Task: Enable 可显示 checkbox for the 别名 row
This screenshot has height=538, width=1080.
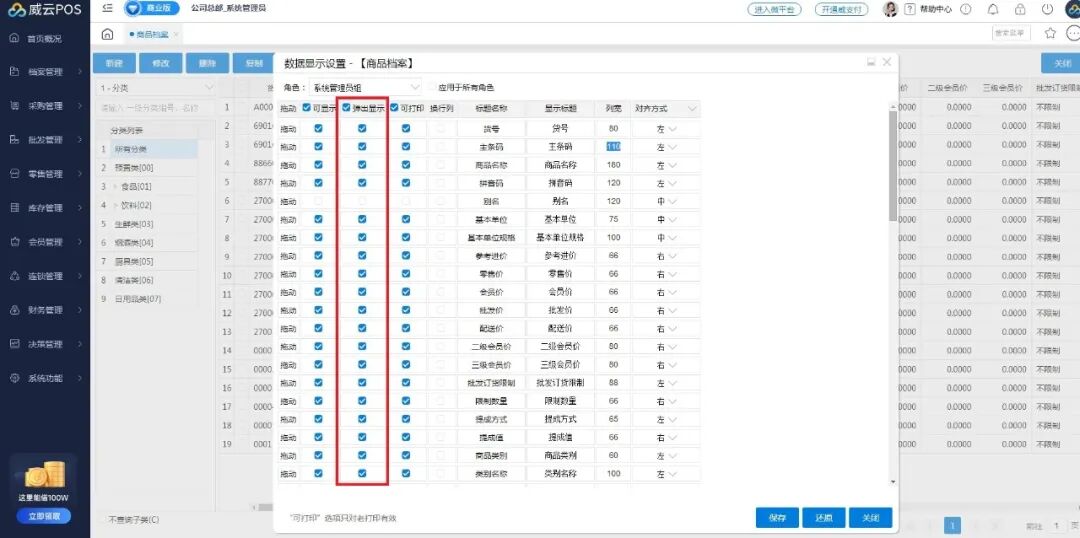Action: point(318,201)
